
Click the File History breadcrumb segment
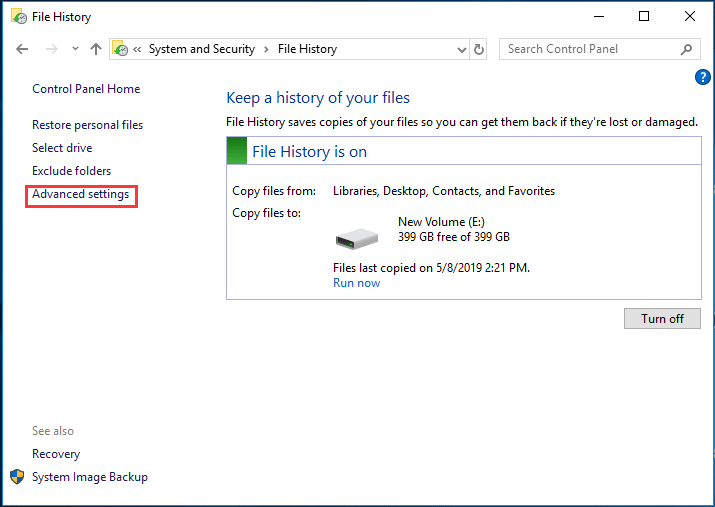click(x=307, y=49)
